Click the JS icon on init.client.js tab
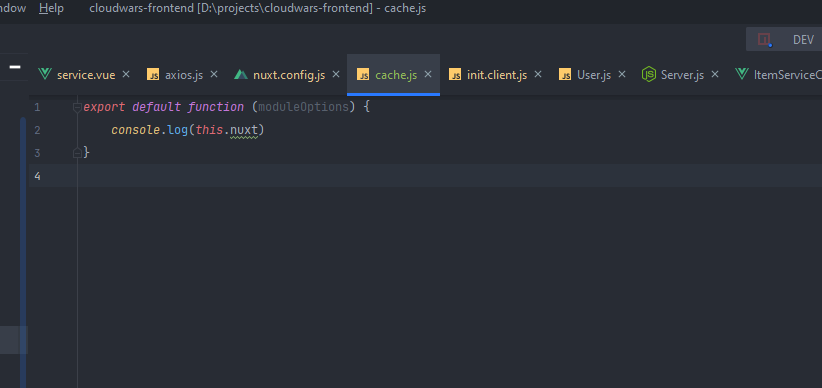The height and width of the screenshot is (388, 822). [455, 74]
